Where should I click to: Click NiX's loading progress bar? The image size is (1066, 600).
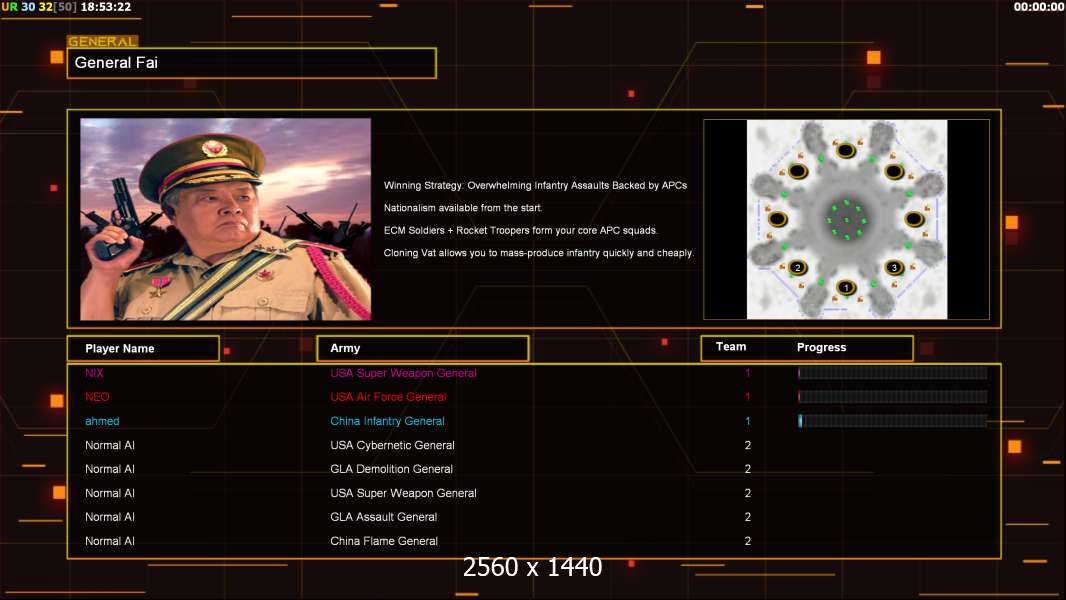(893, 373)
